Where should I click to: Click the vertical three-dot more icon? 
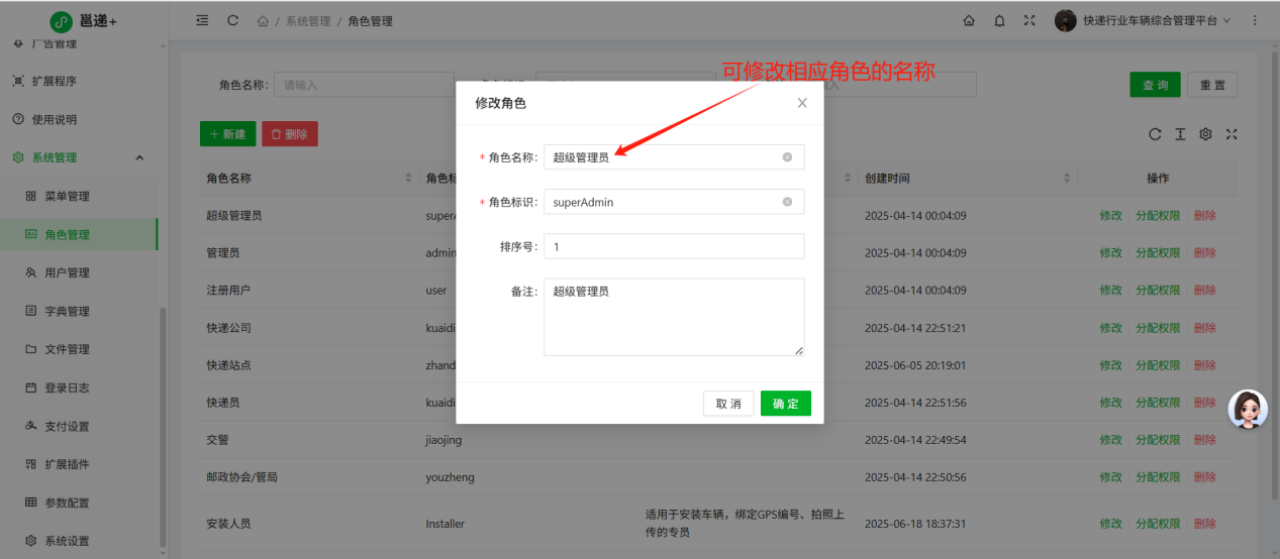[x=1255, y=21]
